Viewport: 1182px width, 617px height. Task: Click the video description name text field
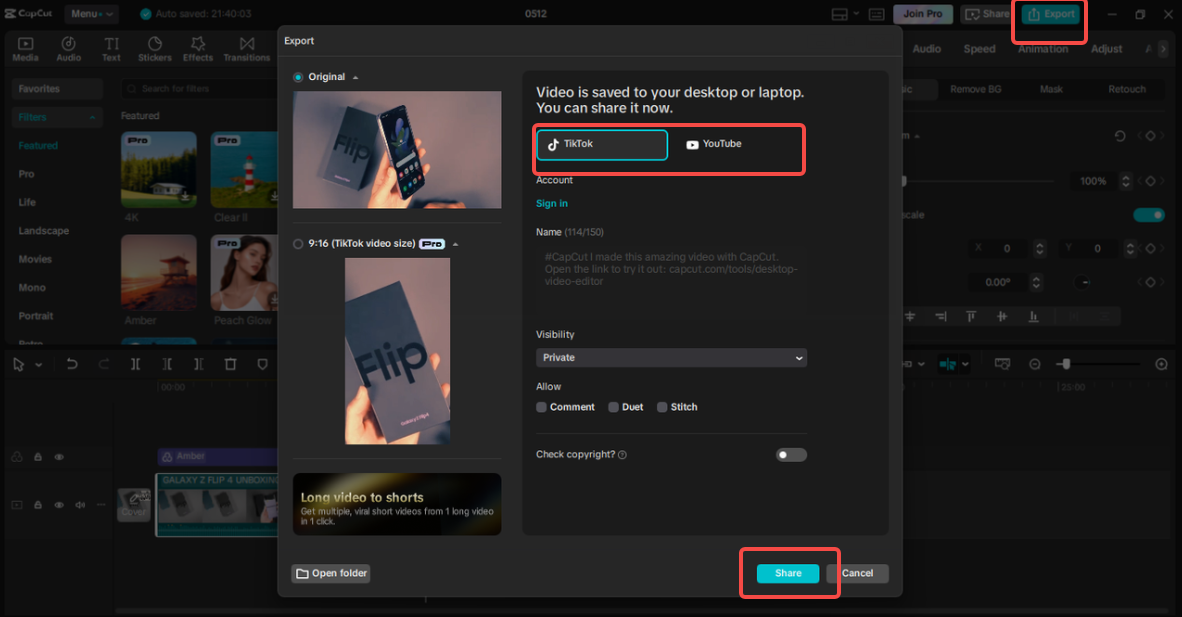pyautogui.click(x=671, y=281)
